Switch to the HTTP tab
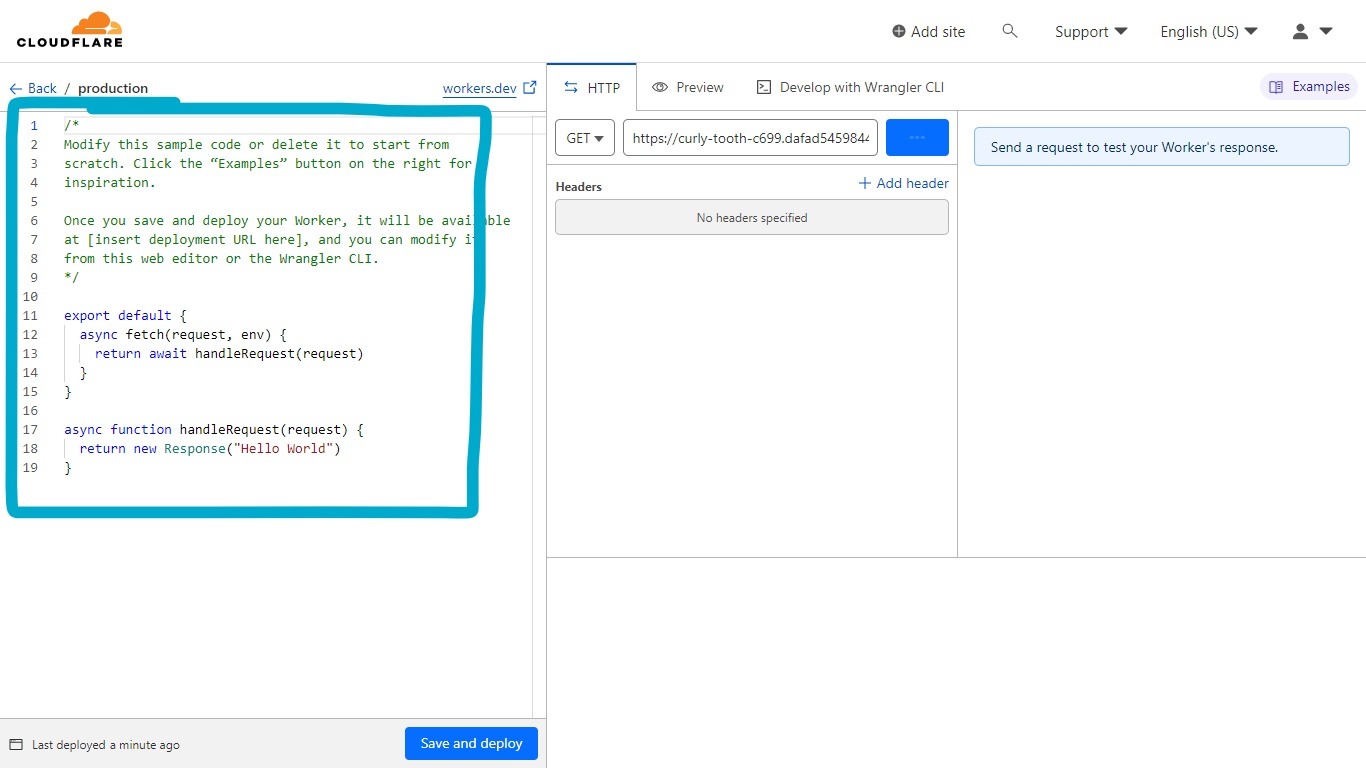1366x768 pixels. [x=592, y=88]
